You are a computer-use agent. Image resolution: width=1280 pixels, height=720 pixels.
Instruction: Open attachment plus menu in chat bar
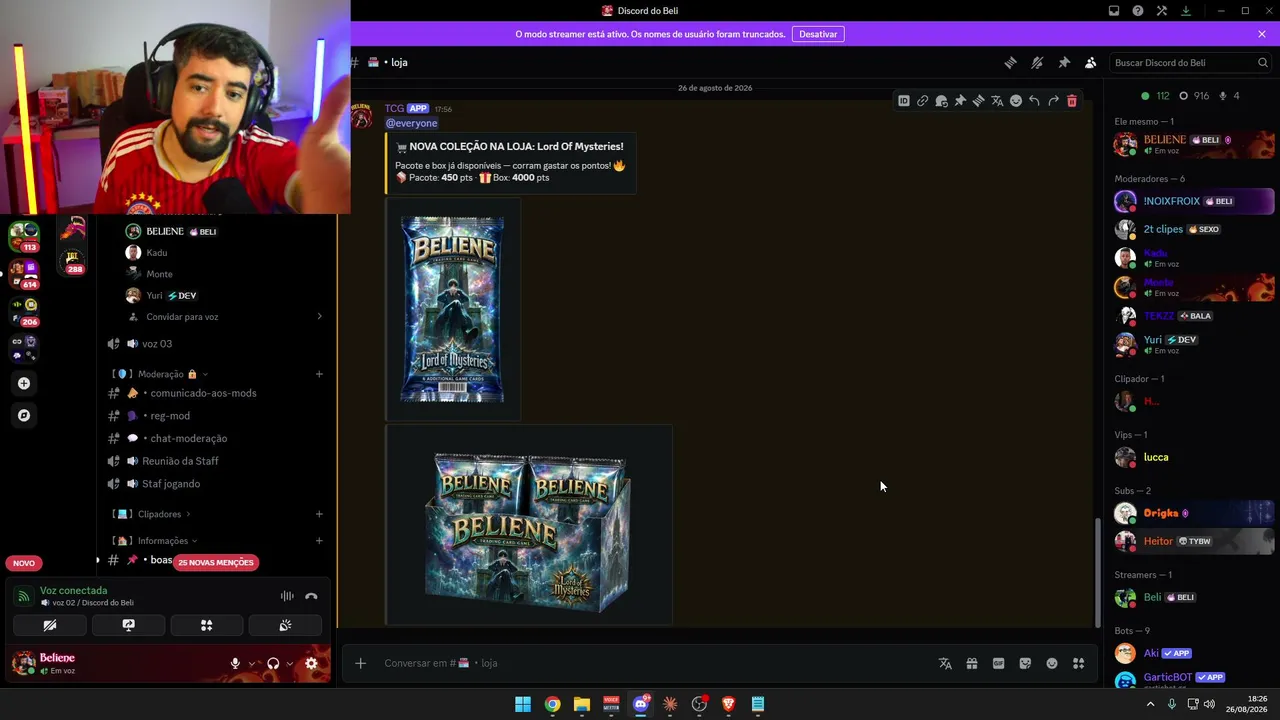[361, 663]
